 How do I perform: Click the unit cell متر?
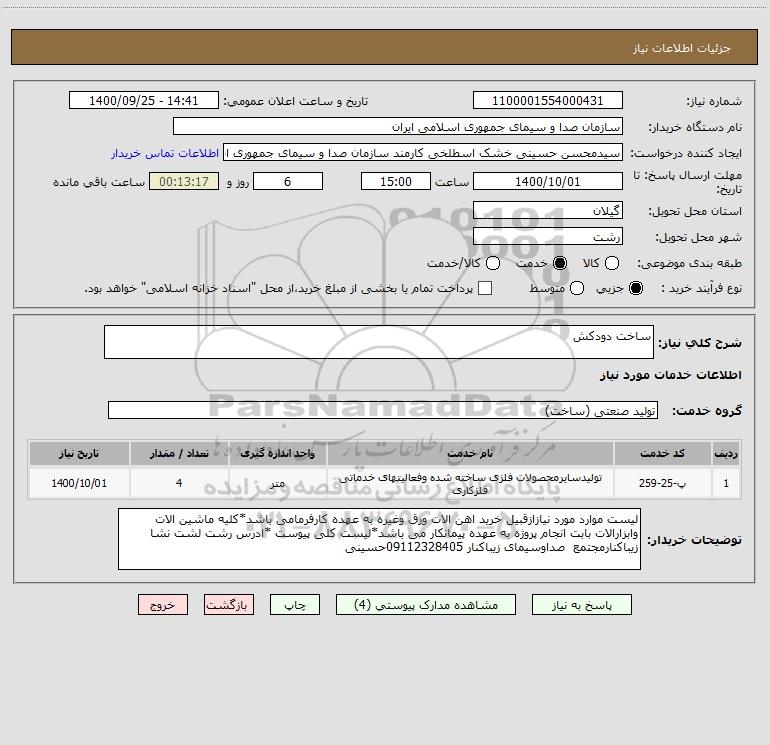277,483
